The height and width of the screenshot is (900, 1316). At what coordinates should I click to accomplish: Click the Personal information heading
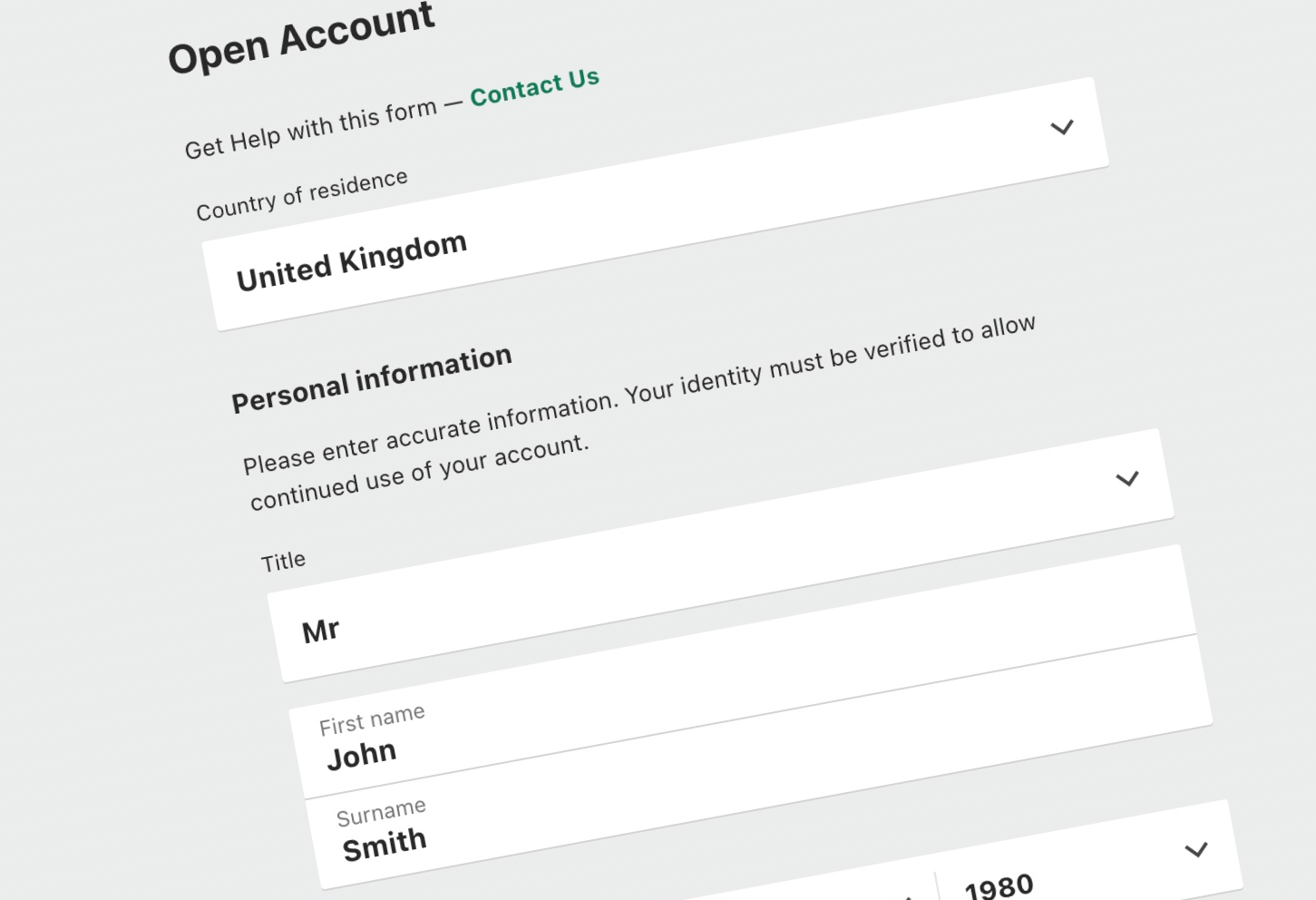372,378
